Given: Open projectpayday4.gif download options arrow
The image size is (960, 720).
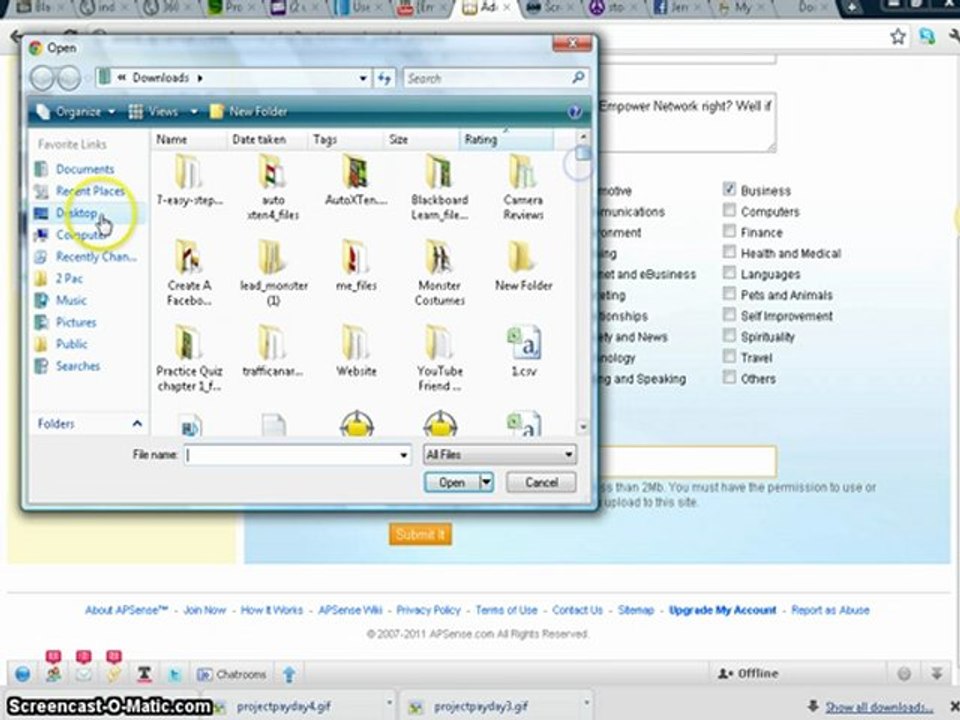Looking at the screenshot, I should [388, 703].
